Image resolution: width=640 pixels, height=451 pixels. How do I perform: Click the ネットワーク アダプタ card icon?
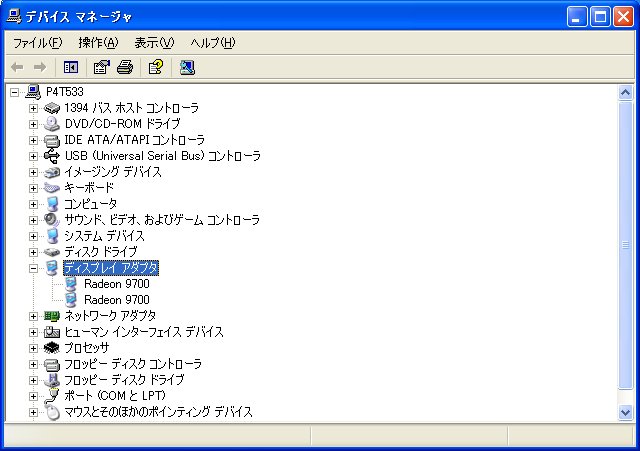point(52,316)
